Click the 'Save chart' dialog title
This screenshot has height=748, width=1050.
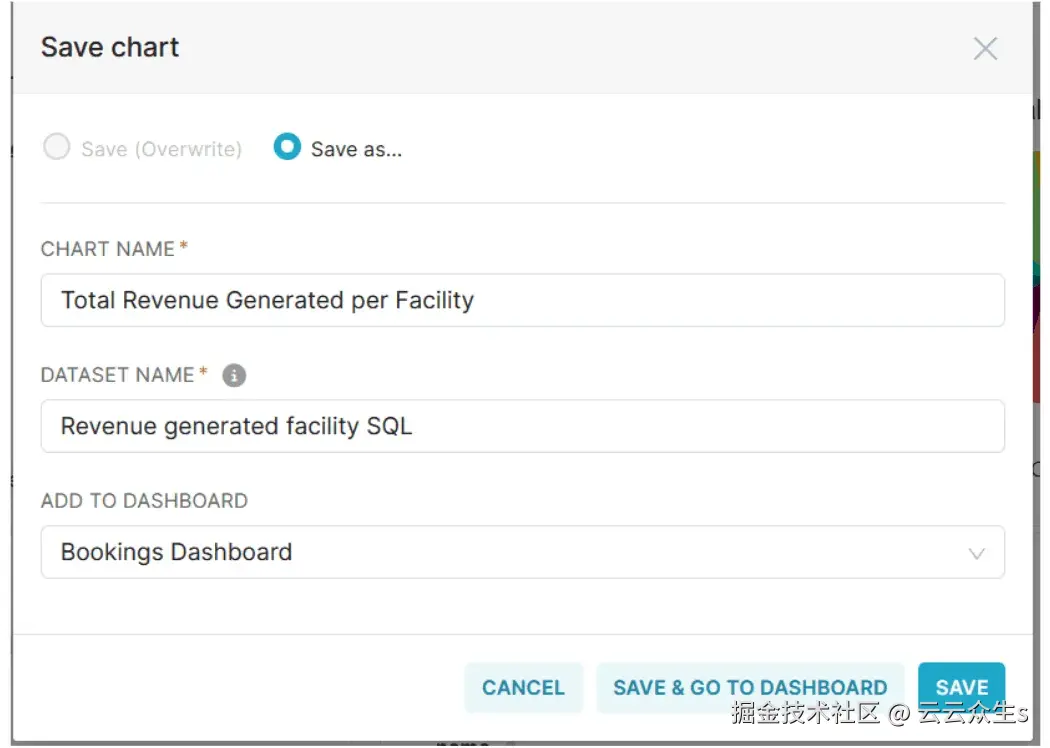[110, 47]
